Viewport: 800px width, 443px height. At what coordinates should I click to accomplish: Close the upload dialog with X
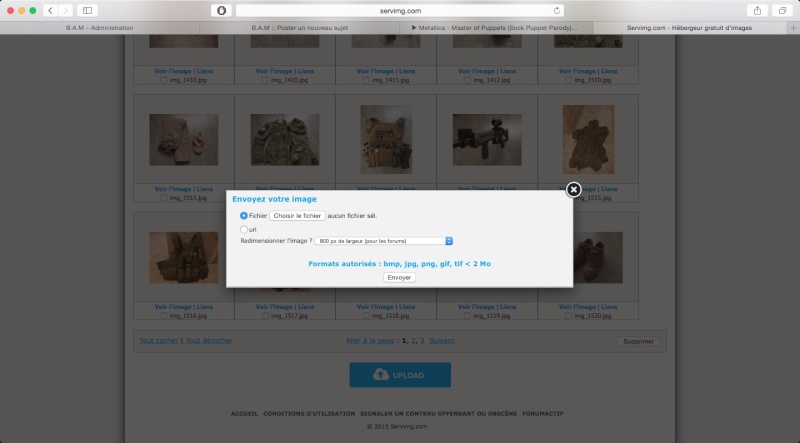click(x=573, y=190)
